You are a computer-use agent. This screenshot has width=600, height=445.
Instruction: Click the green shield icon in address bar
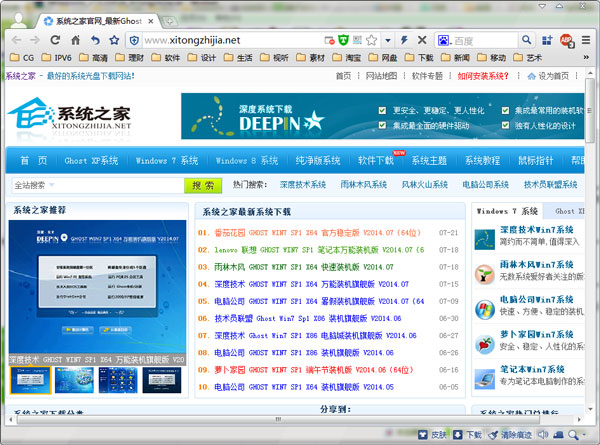pos(343,40)
